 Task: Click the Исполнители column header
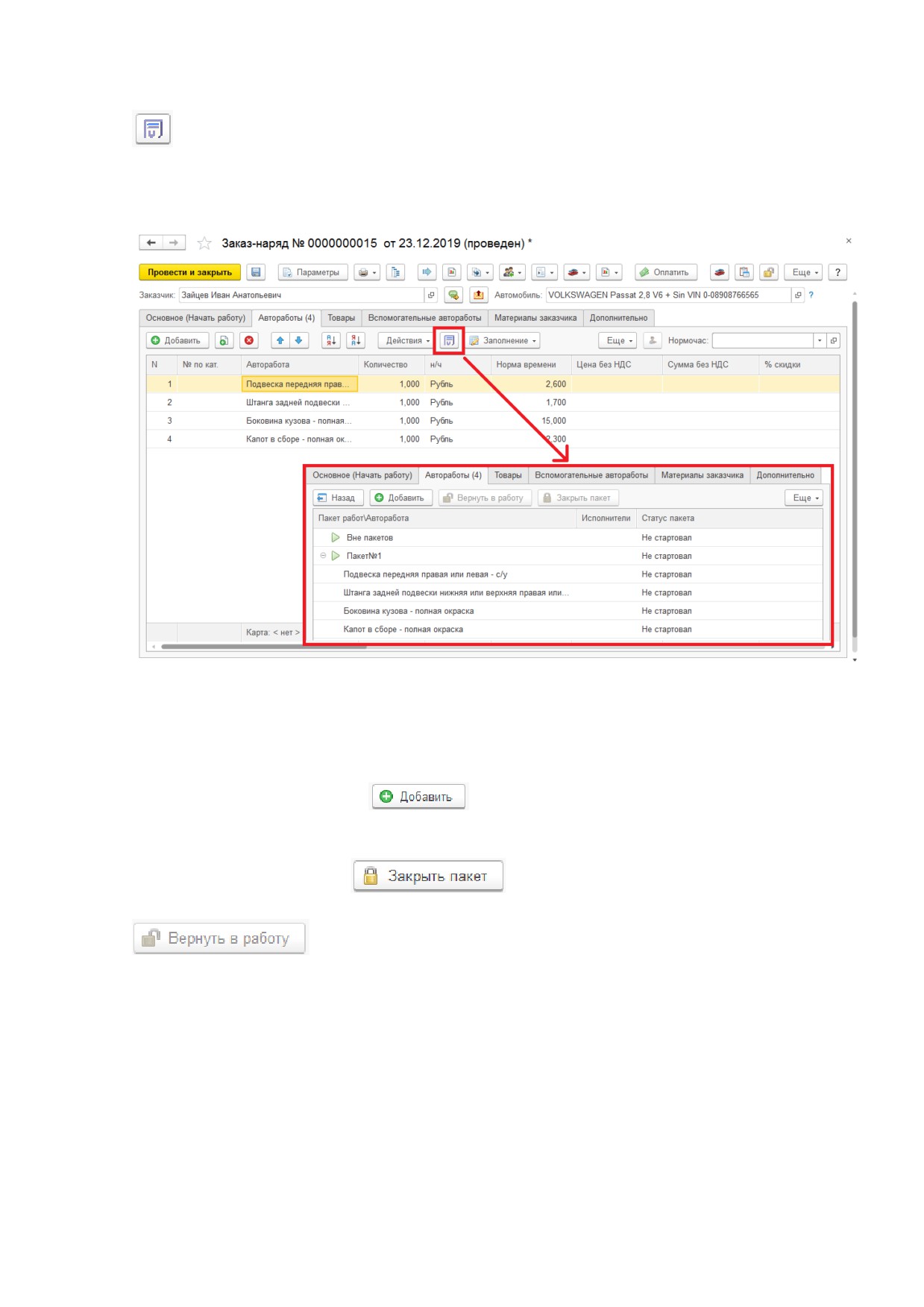606,518
